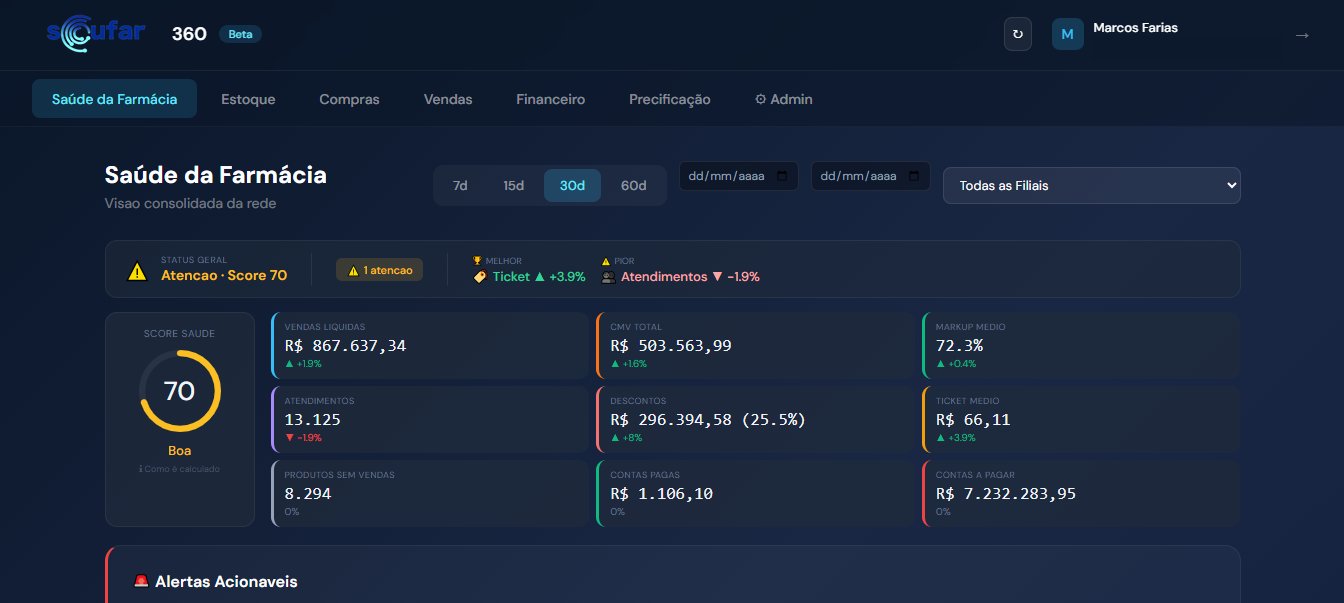The image size is (1344, 603).
Task: Select the 30d period
Action: pos(572,186)
